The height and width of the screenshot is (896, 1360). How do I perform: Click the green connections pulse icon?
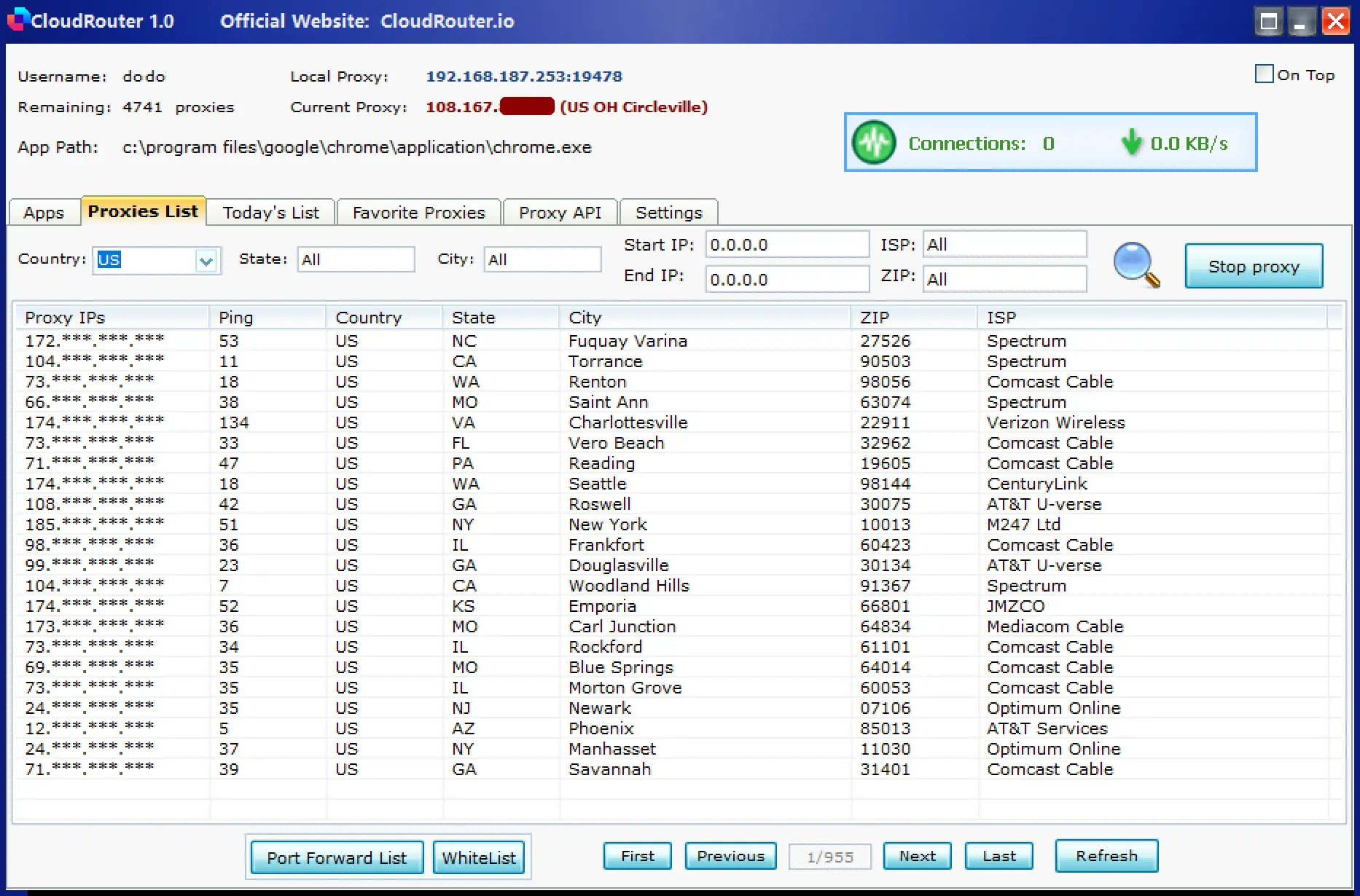pos(874,143)
